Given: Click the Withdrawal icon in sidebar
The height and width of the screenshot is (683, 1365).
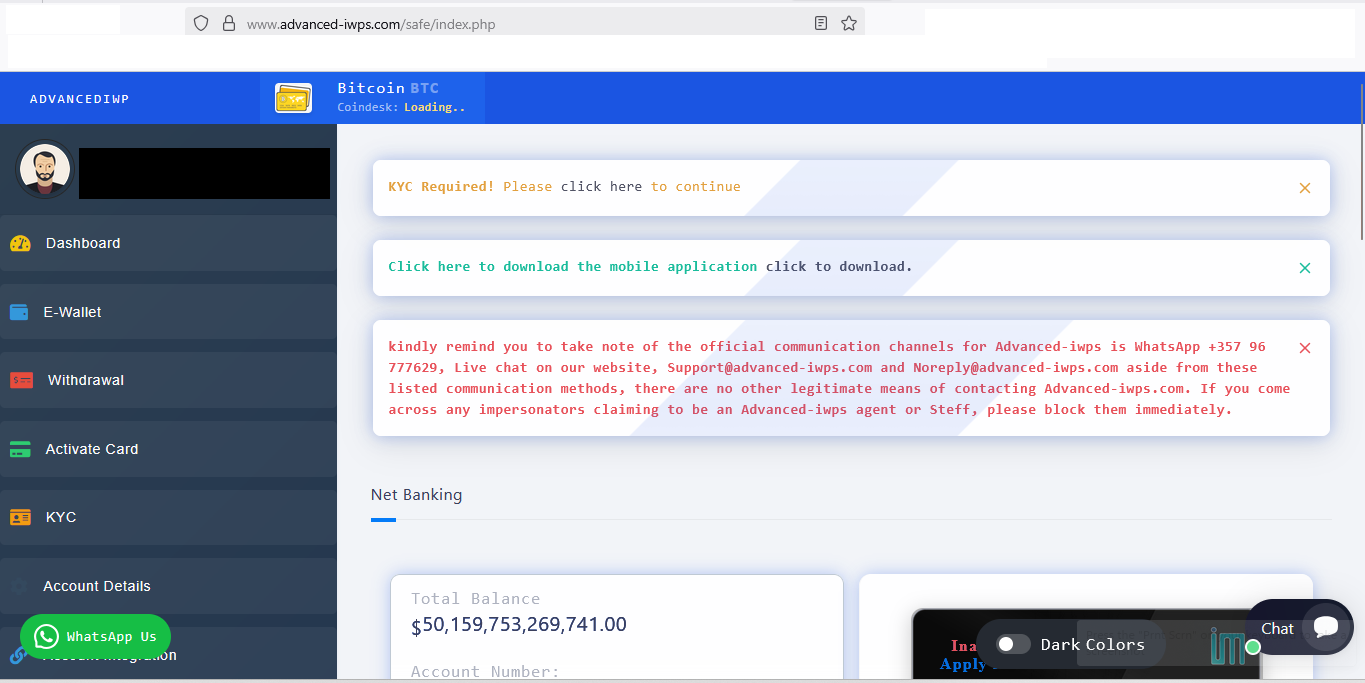Looking at the screenshot, I should pyautogui.click(x=21, y=380).
